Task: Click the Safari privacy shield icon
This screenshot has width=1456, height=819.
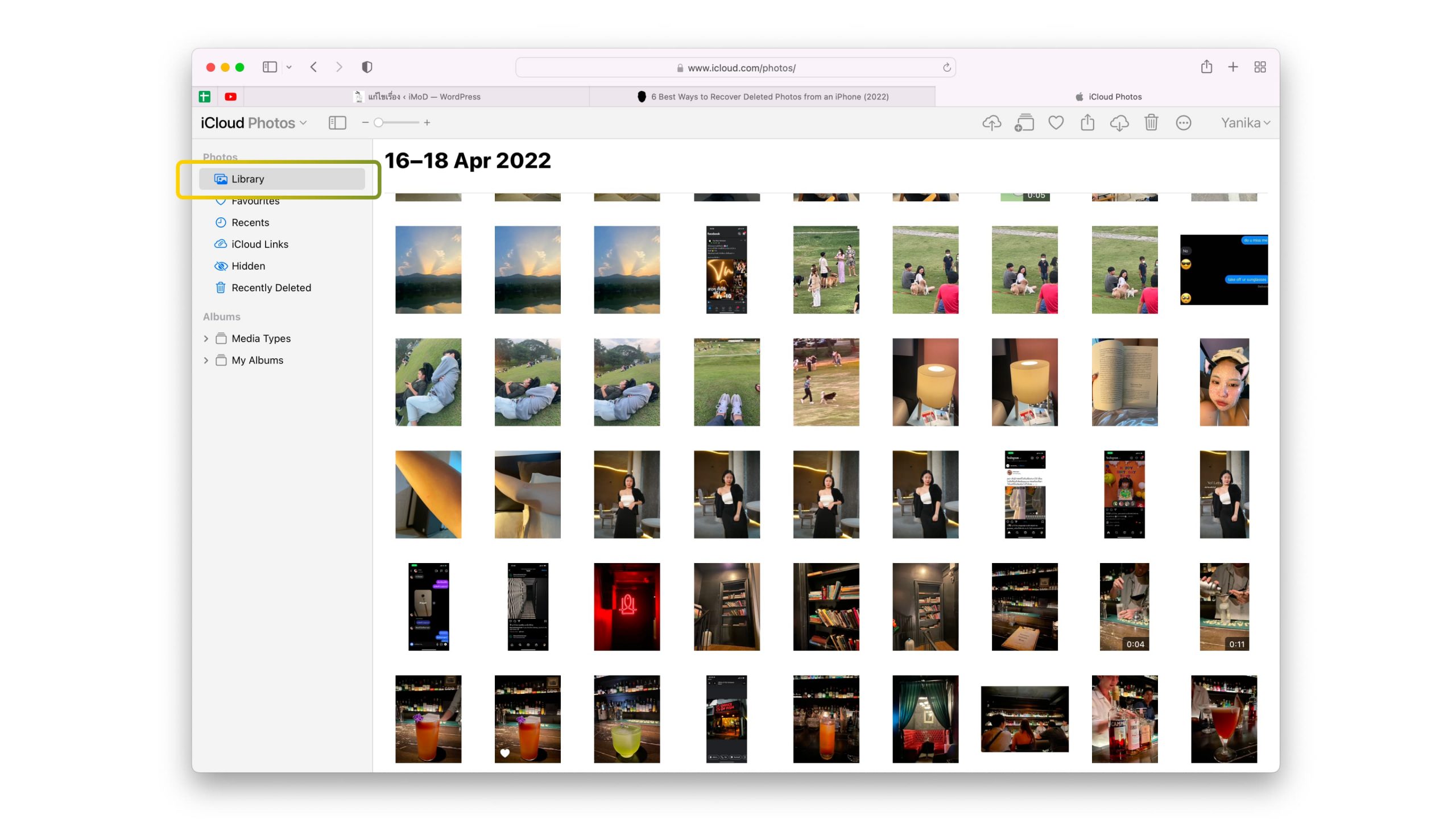Action: (367, 67)
